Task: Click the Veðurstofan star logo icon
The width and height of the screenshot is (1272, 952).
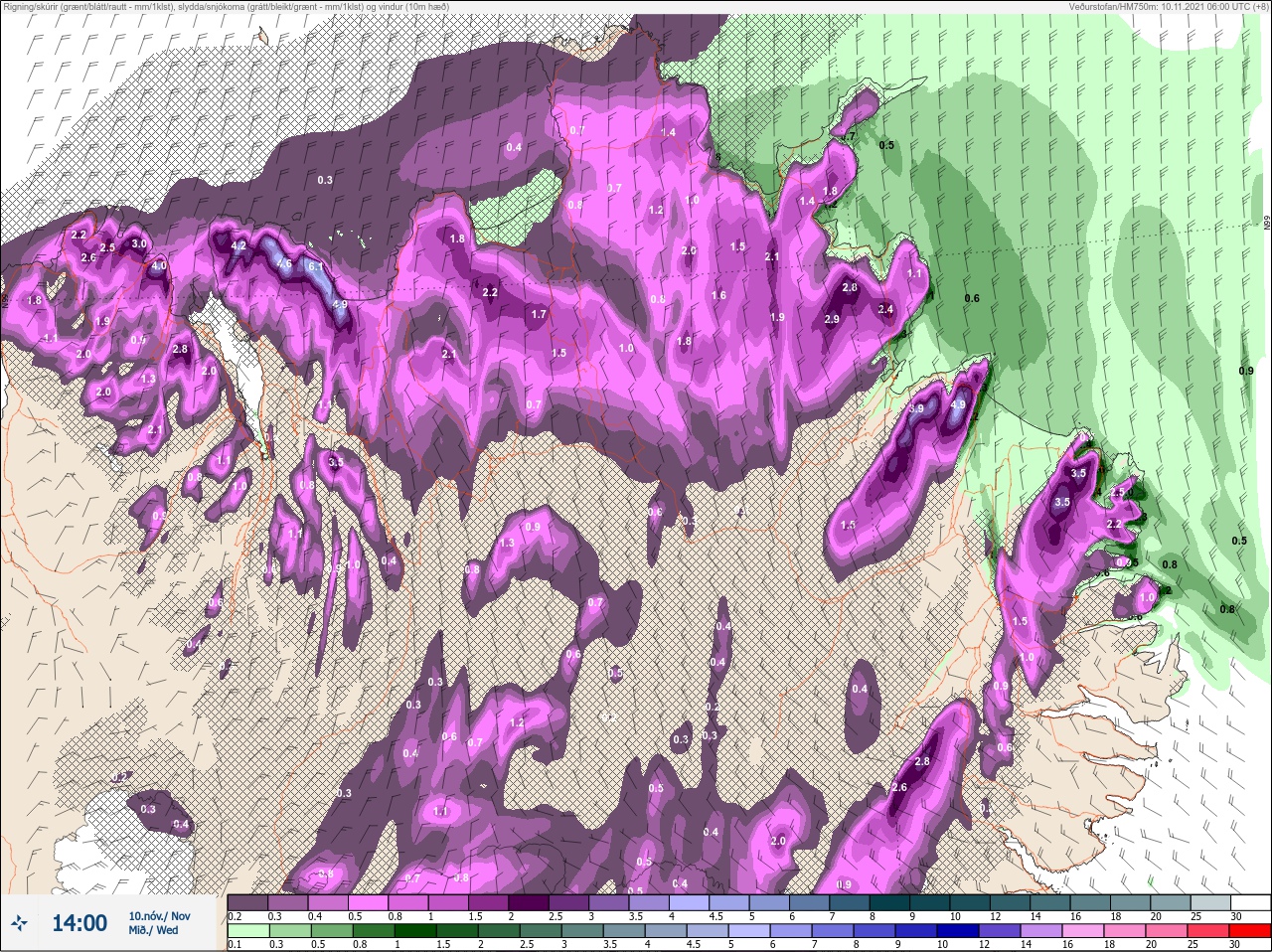Action: (x=20, y=923)
